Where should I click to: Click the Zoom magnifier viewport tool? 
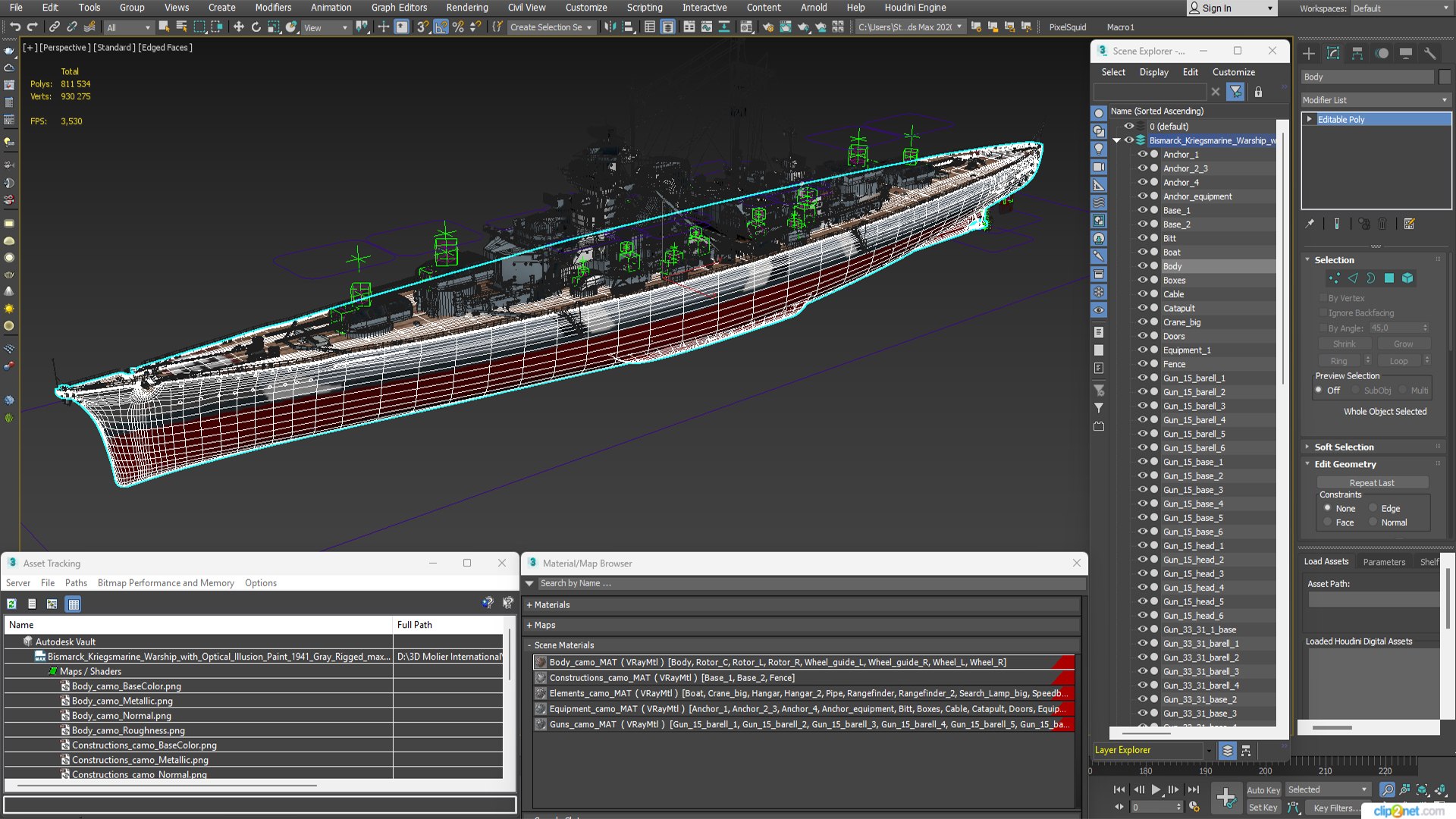coord(1387,789)
